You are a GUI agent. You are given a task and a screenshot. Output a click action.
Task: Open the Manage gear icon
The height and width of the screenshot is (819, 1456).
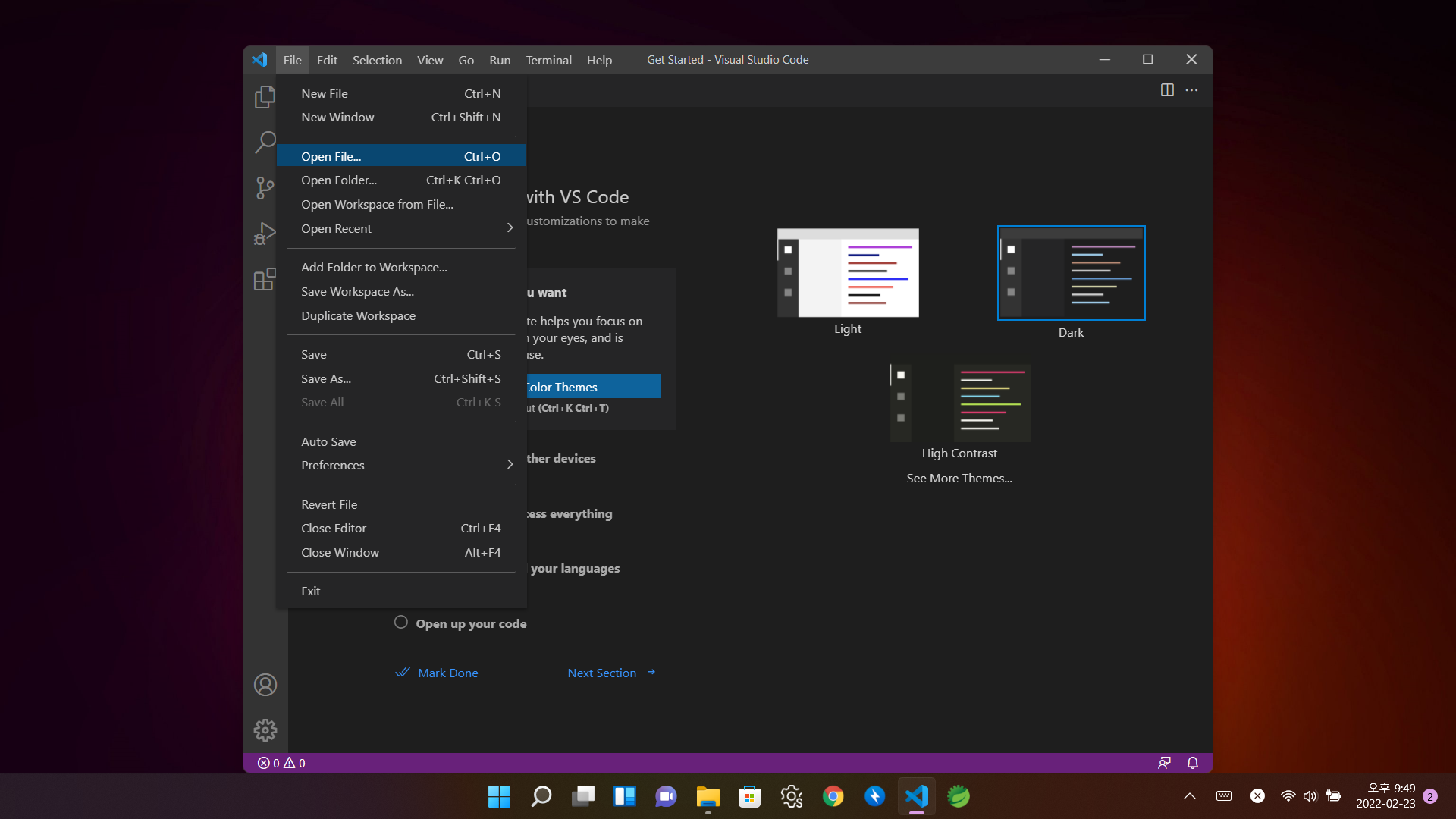(265, 730)
